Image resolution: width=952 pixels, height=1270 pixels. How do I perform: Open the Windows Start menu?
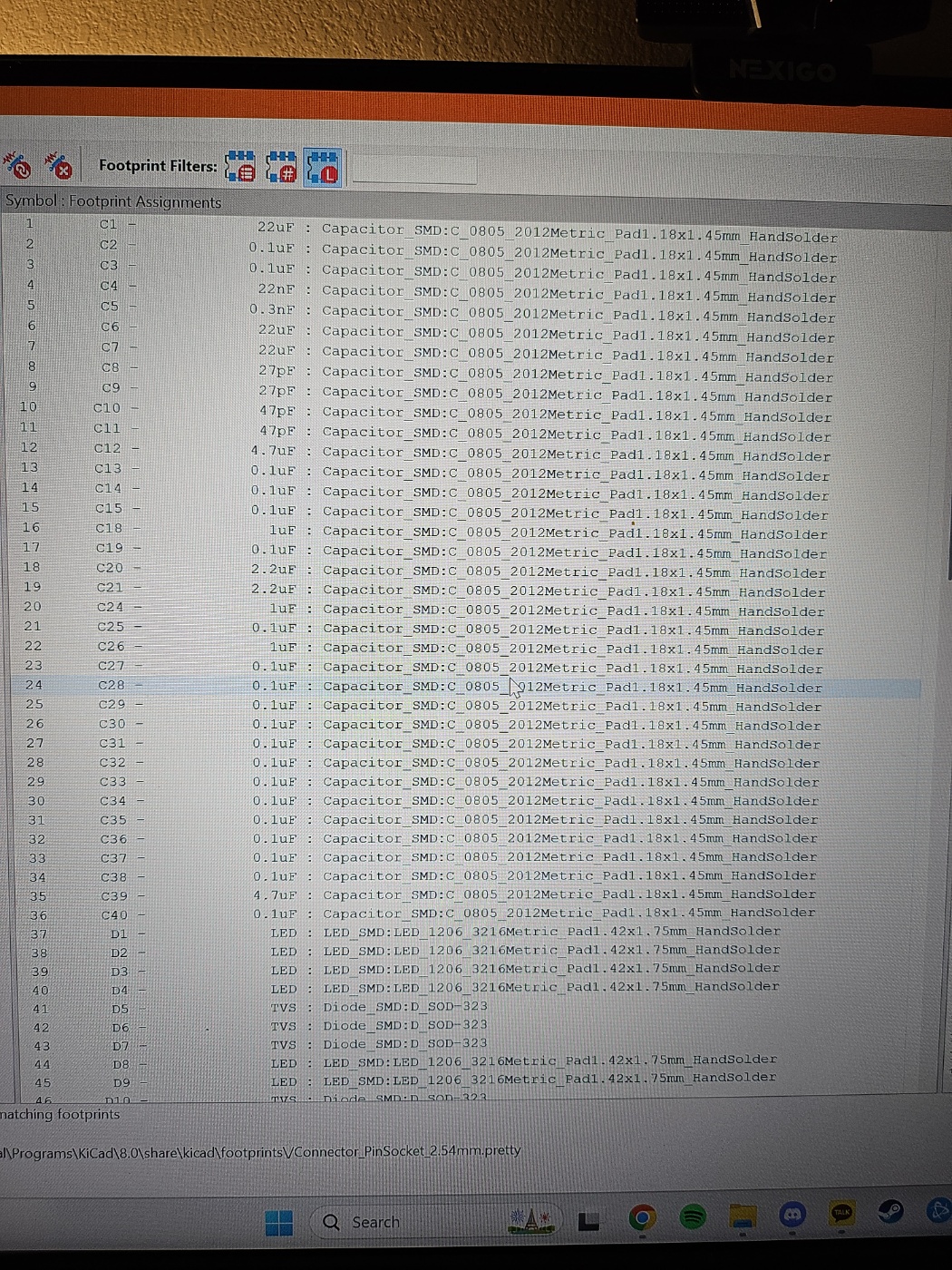tap(279, 1222)
